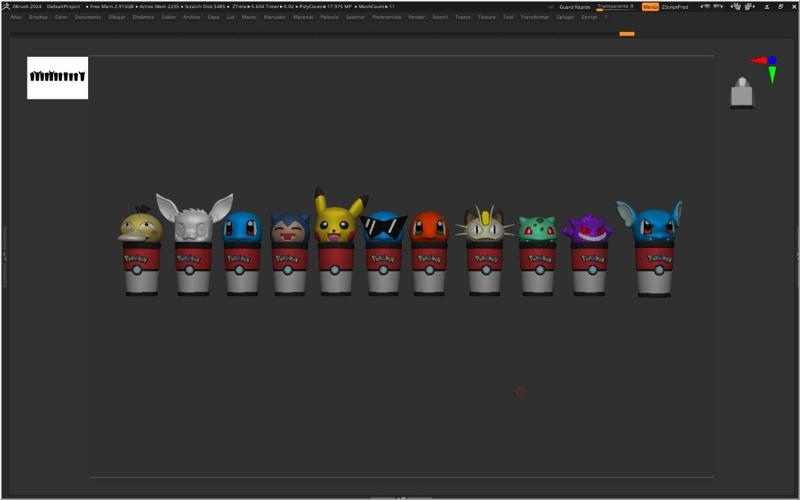Expand the bottom tray divider handle
800x500 pixels.
click(401, 497)
